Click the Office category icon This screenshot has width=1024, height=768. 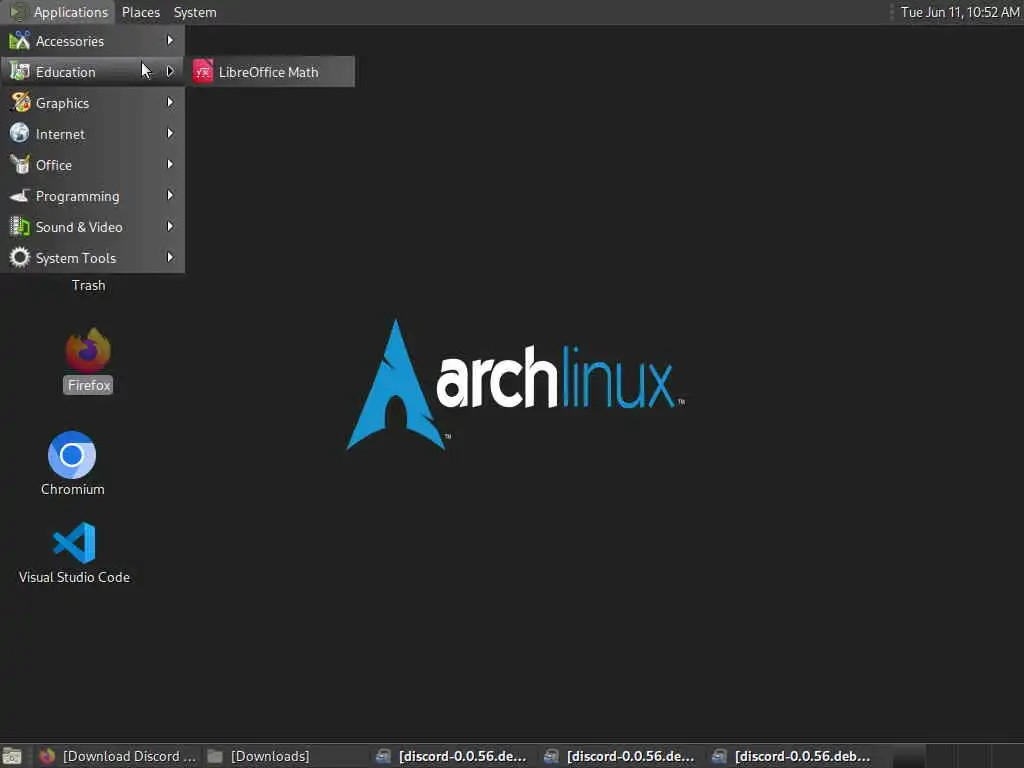[x=20, y=165]
